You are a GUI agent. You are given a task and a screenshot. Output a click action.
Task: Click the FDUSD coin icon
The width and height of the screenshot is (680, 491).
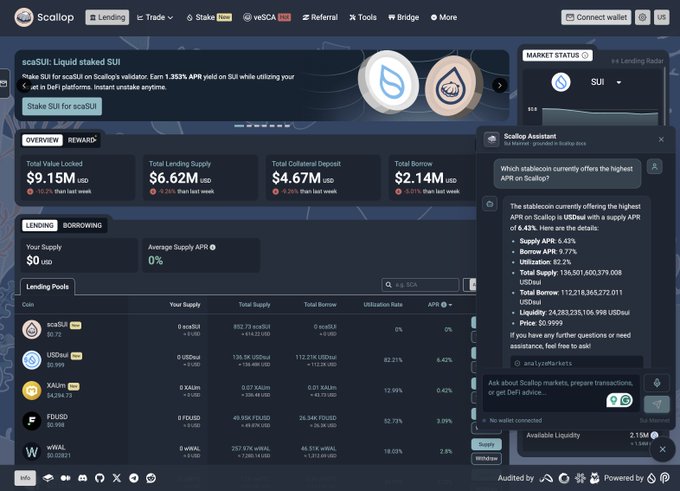(x=32, y=421)
